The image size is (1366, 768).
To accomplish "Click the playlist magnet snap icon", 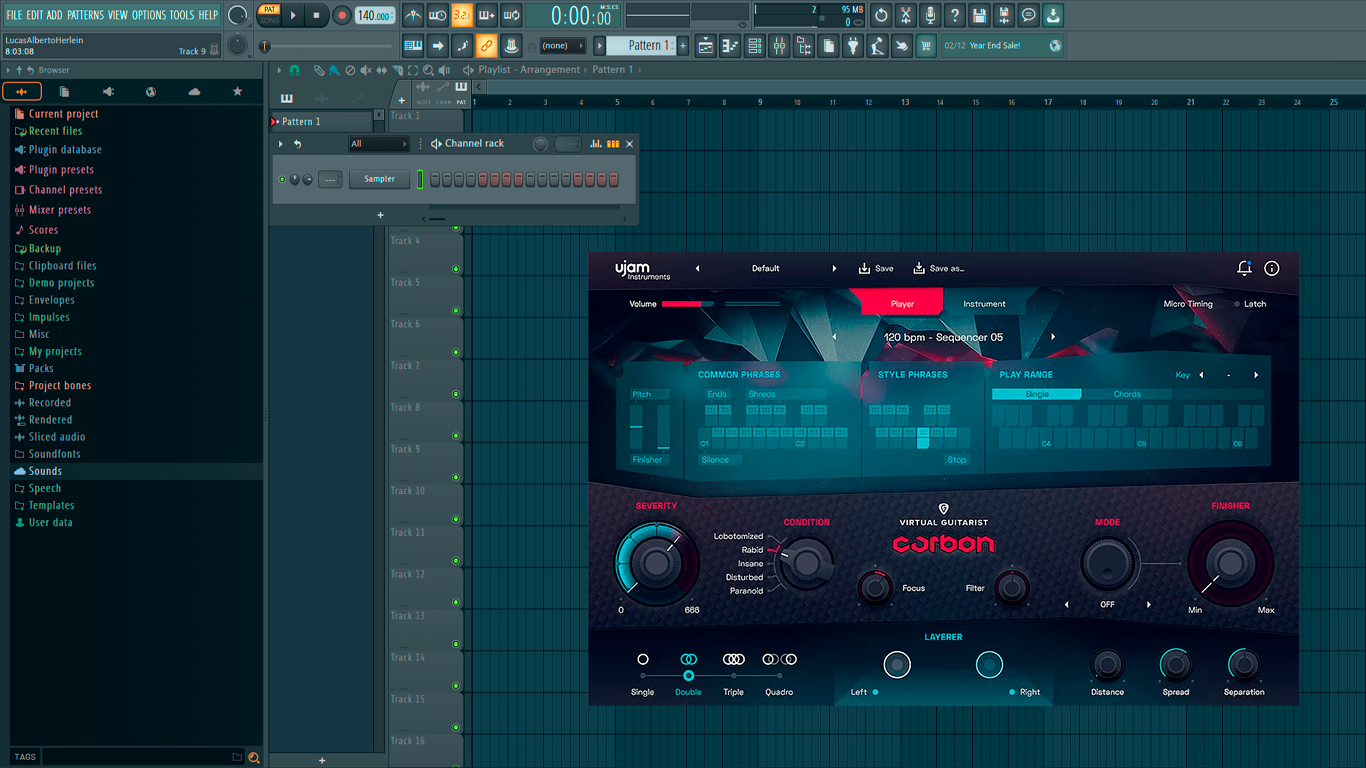I will (294, 70).
